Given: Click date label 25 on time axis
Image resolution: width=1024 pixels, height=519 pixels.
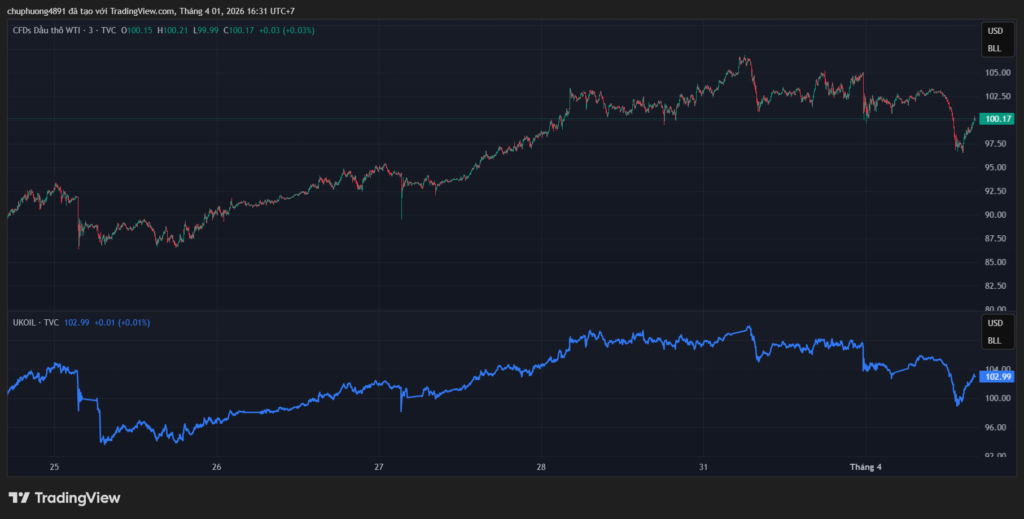Looking at the screenshot, I should pyautogui.click(x=55, y=467).
